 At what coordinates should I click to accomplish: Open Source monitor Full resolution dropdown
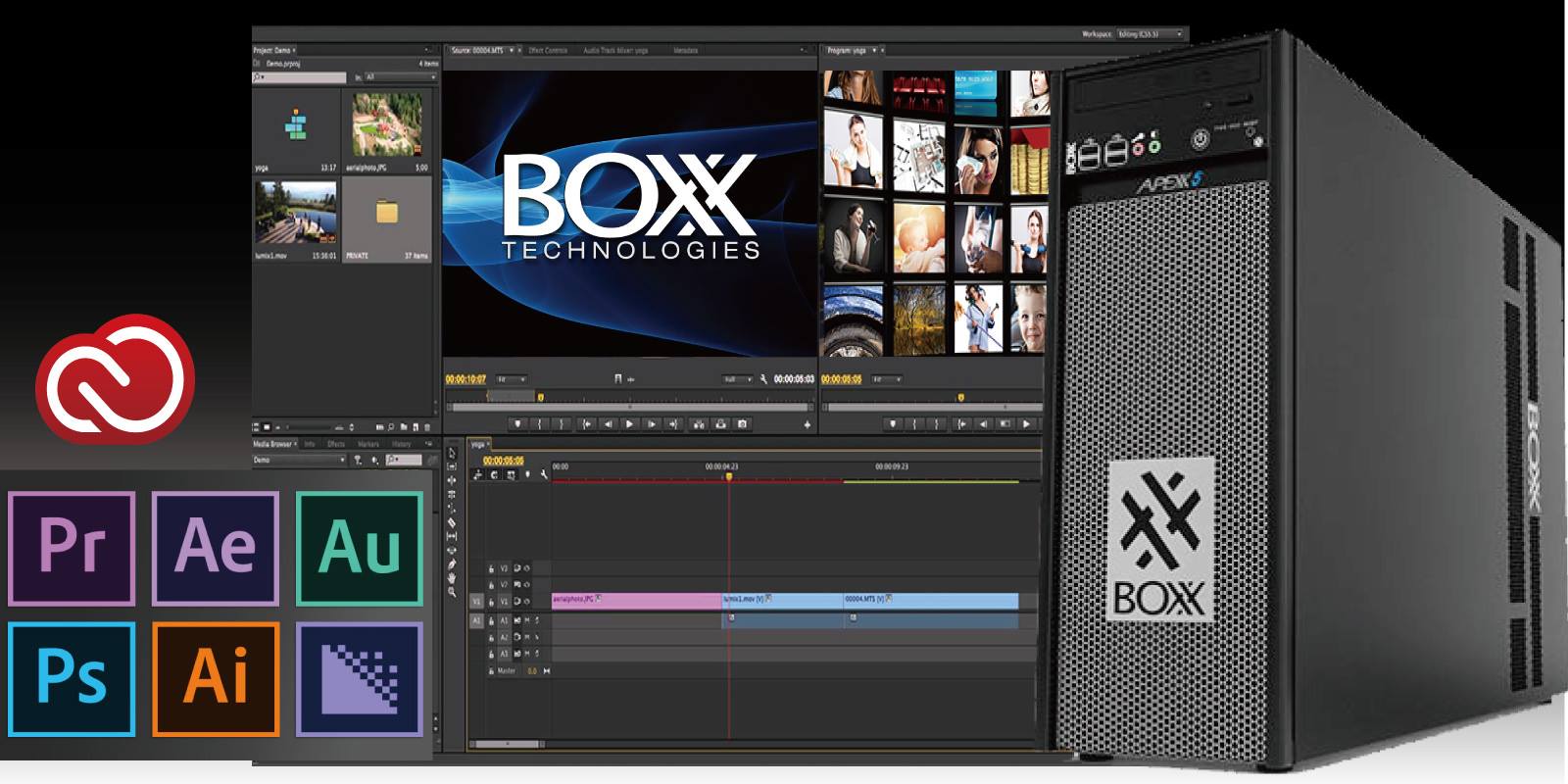pos(738,379)
